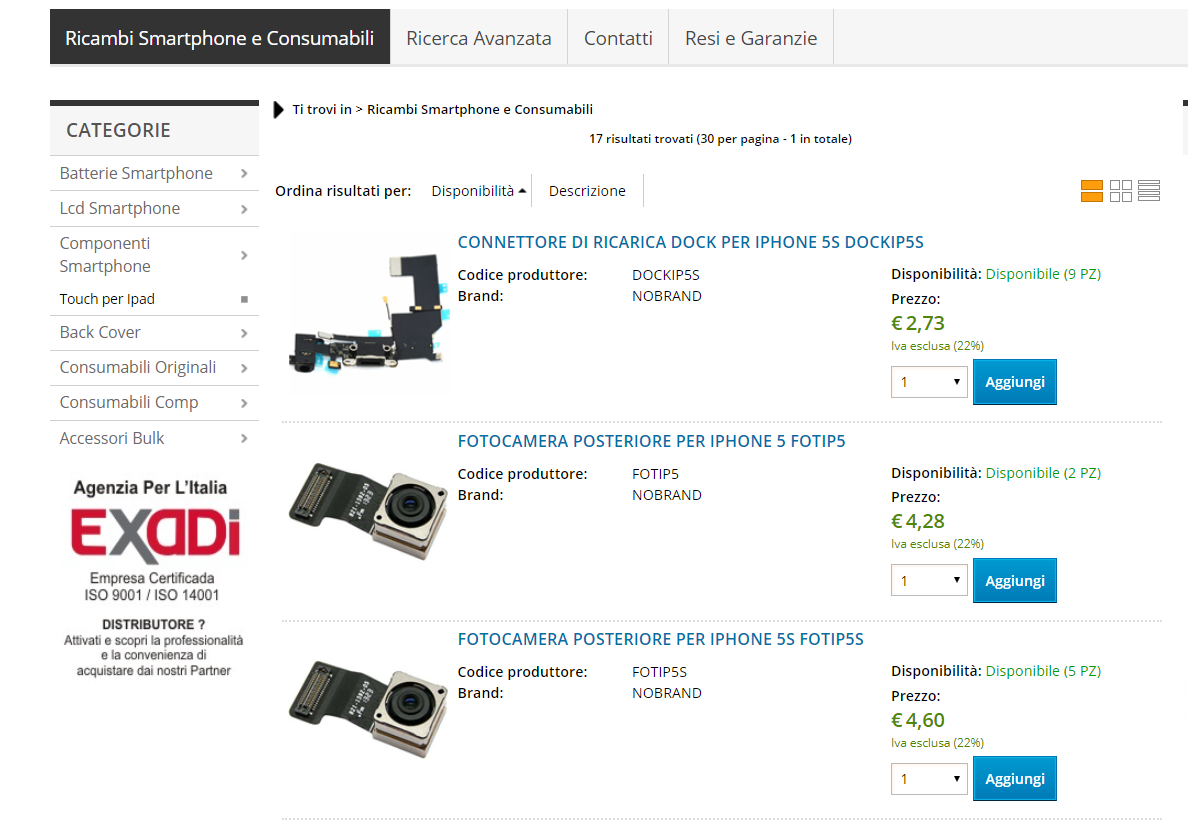Switch to the compact rows view icon
Viewport: 1188px width, 831px height.
(x=1149, y=191)
